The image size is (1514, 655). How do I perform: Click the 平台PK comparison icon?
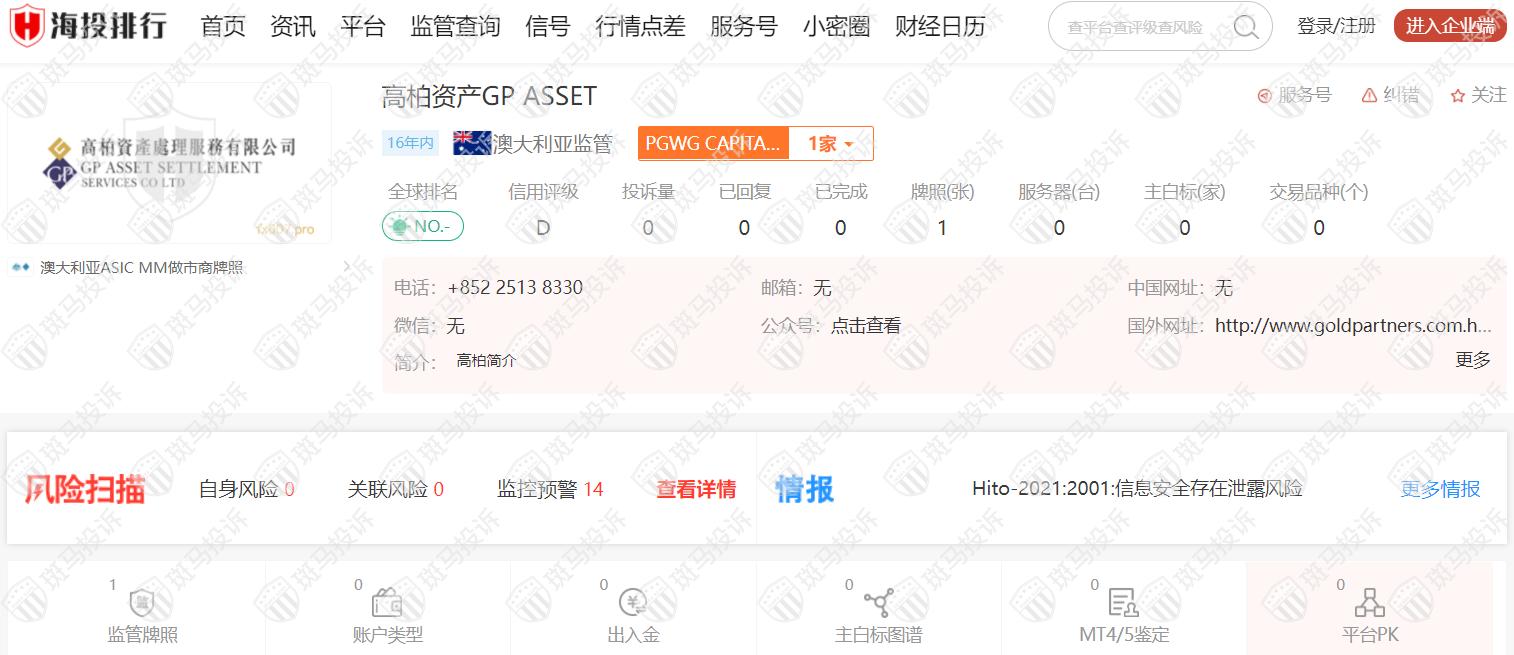coord(1369,604)
